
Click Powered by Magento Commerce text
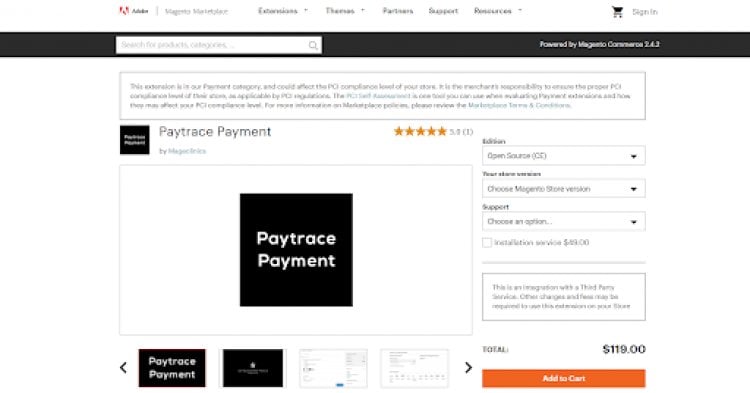click(x=599, y=44)
